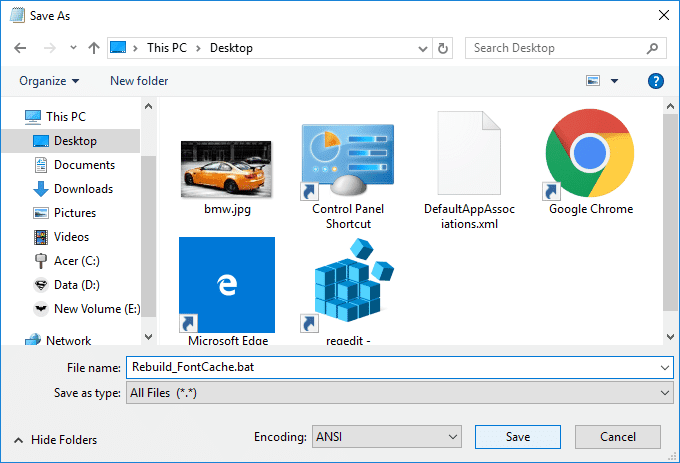Open the Encoding dropdown showing ANSI
The width and height of the screenshot is (680, 463).
(x=386, y=437)
